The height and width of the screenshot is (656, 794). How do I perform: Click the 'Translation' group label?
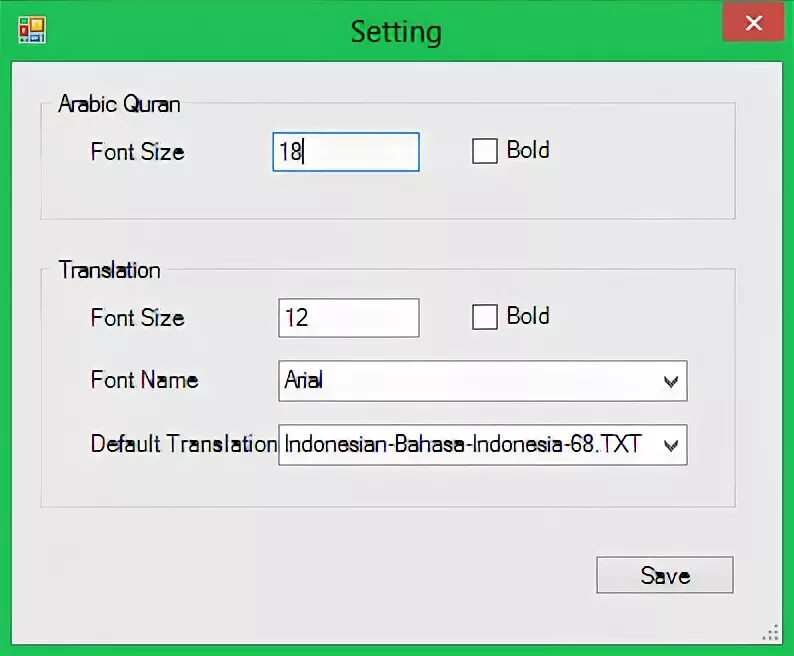[x=110, y=270]
